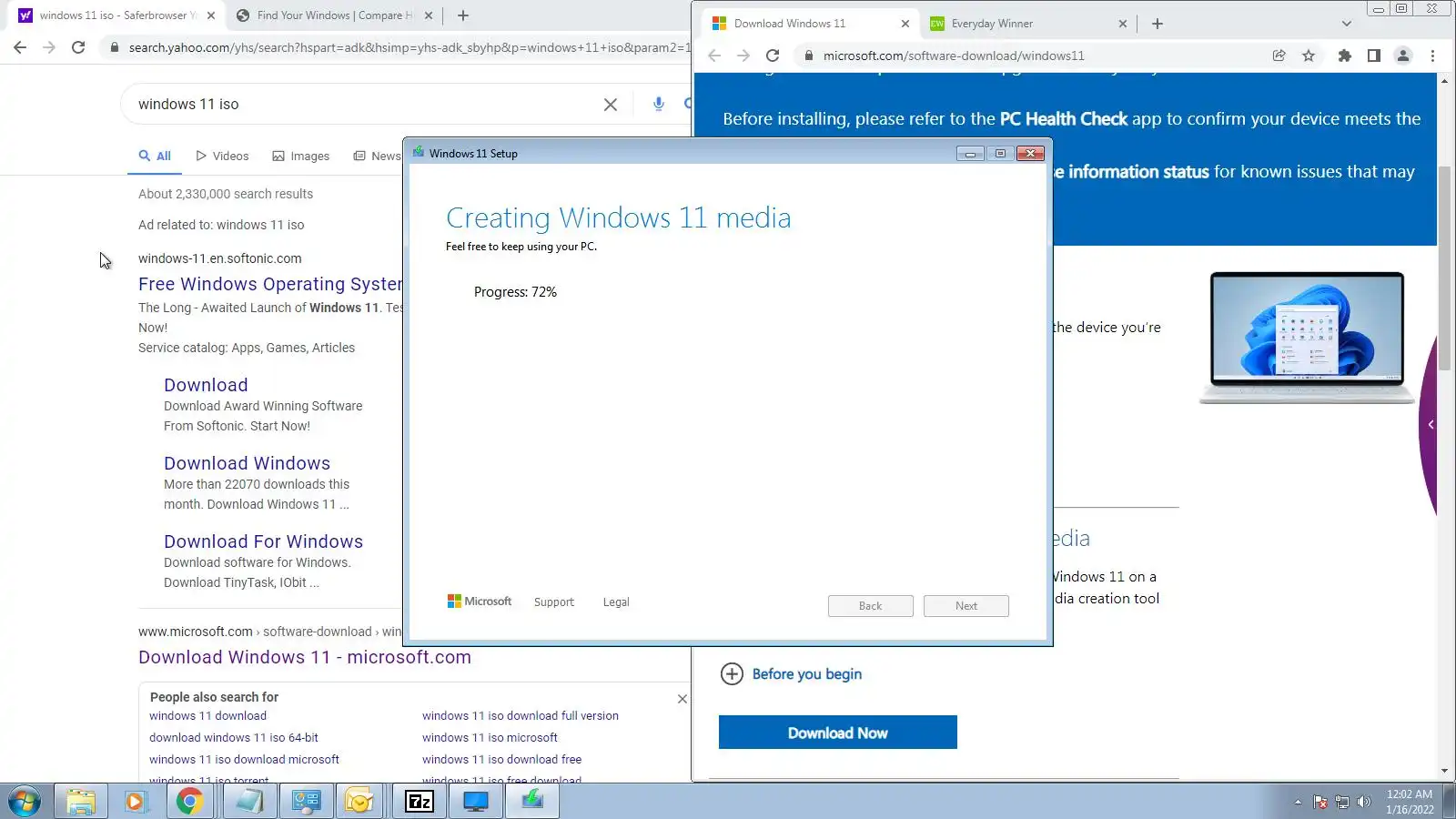Open the 'Download Windows' Softonic sublink
The height and width of the screenshot is (819, 1456).
click(247, 463)
